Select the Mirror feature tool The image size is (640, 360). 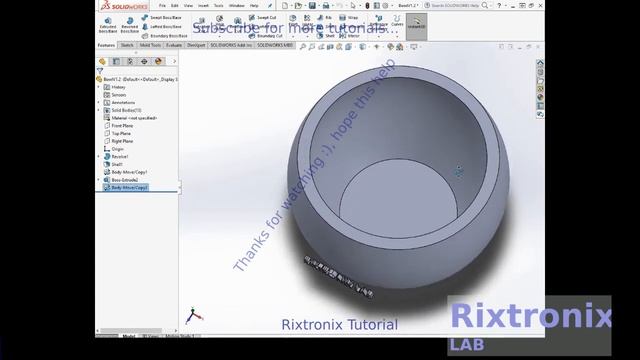(349, 36)
